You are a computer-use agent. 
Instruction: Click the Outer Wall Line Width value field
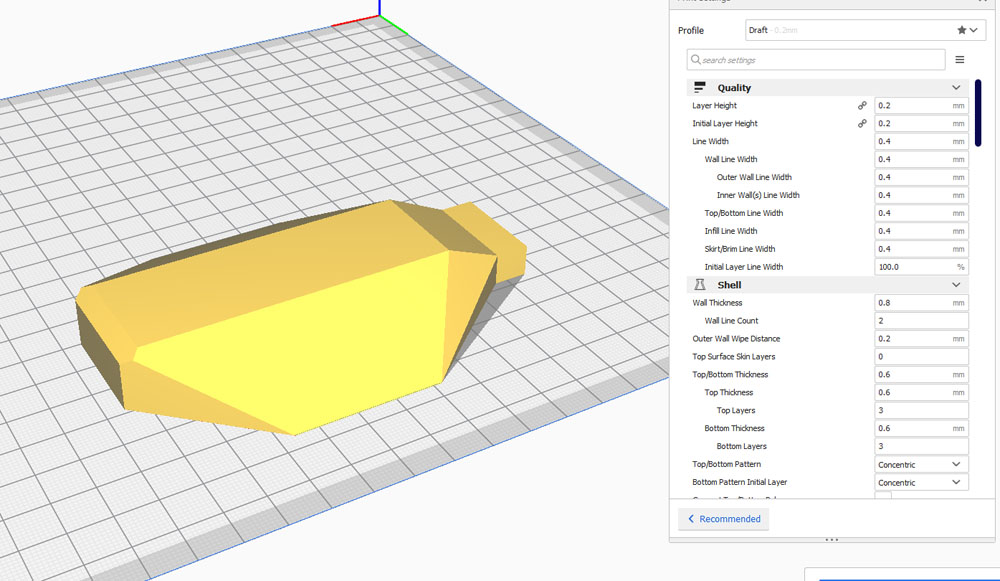click(921, 177)
